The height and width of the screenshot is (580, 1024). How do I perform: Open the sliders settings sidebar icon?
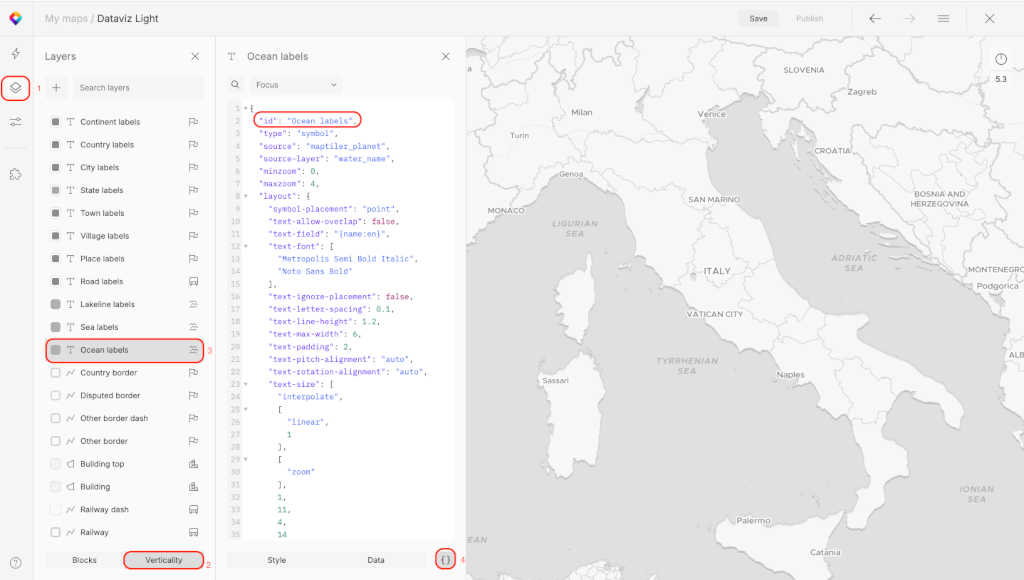[16, 122]
